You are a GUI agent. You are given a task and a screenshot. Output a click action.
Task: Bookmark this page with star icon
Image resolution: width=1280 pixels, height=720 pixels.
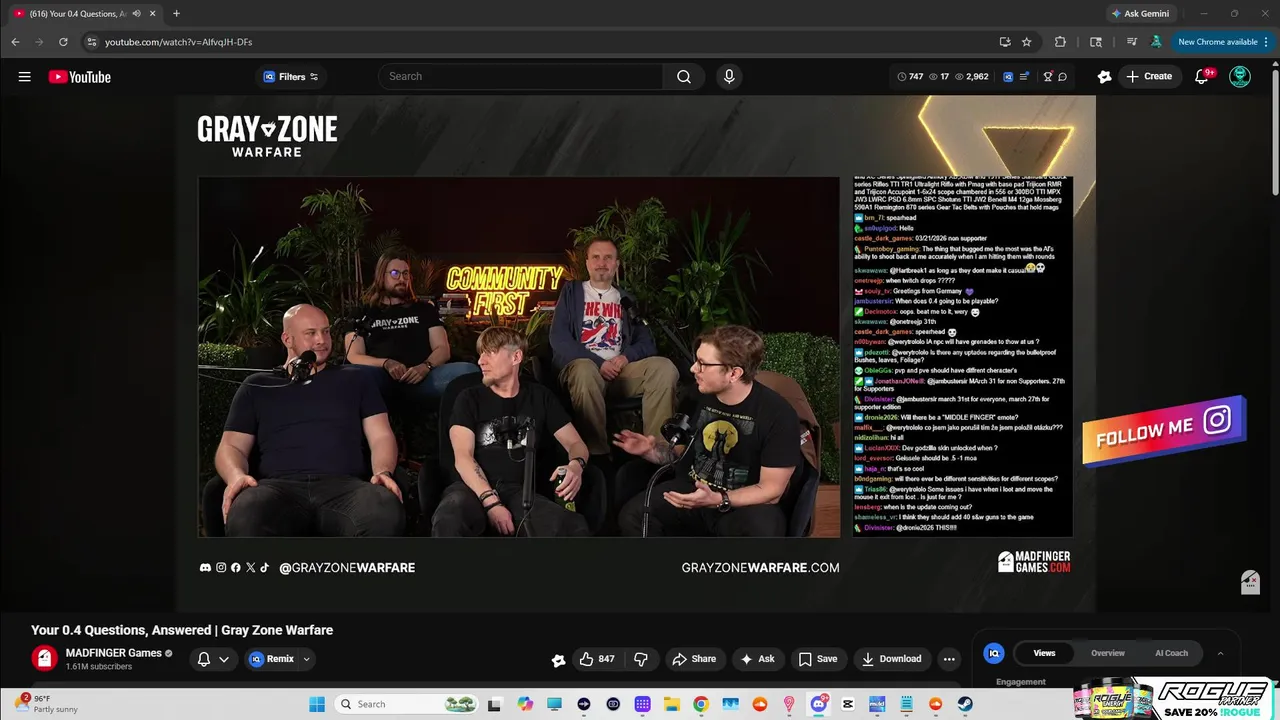[1026, 42]
